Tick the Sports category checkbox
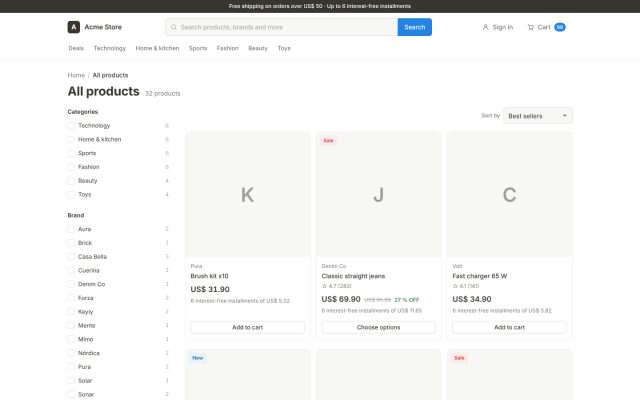This screenshot has width=640, height=400. (x=71, y=153)
